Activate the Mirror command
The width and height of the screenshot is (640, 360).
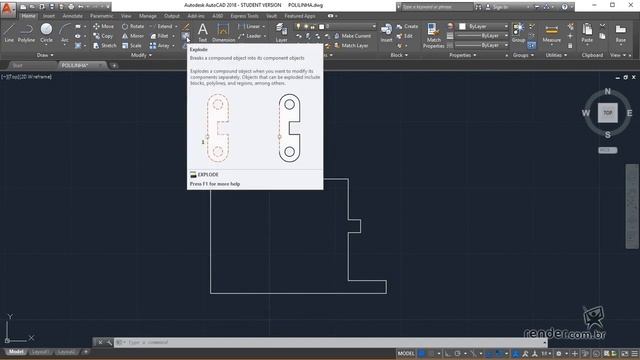pyautogui.click(x=133, y=36)
